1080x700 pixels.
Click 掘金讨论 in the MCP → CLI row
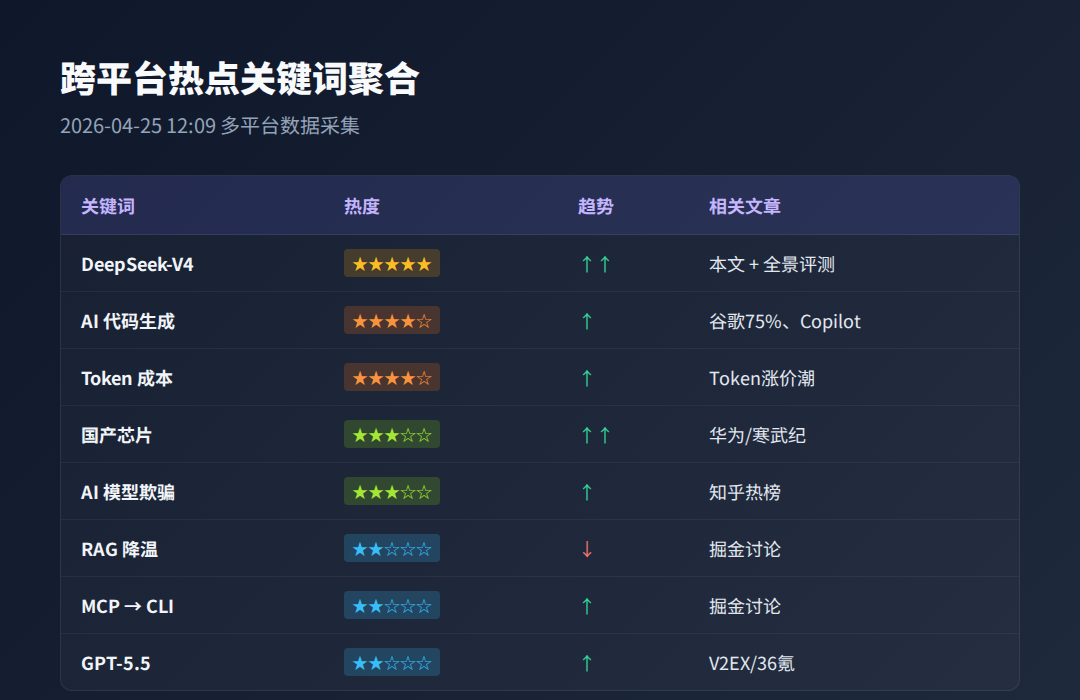[745, 607]
